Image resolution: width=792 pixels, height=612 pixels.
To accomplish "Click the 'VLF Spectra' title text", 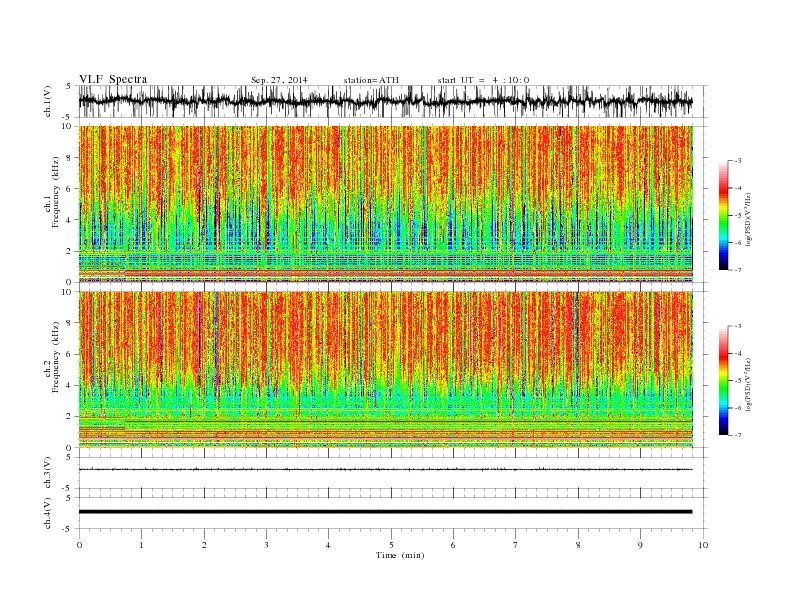I will [x=113, y=79].
